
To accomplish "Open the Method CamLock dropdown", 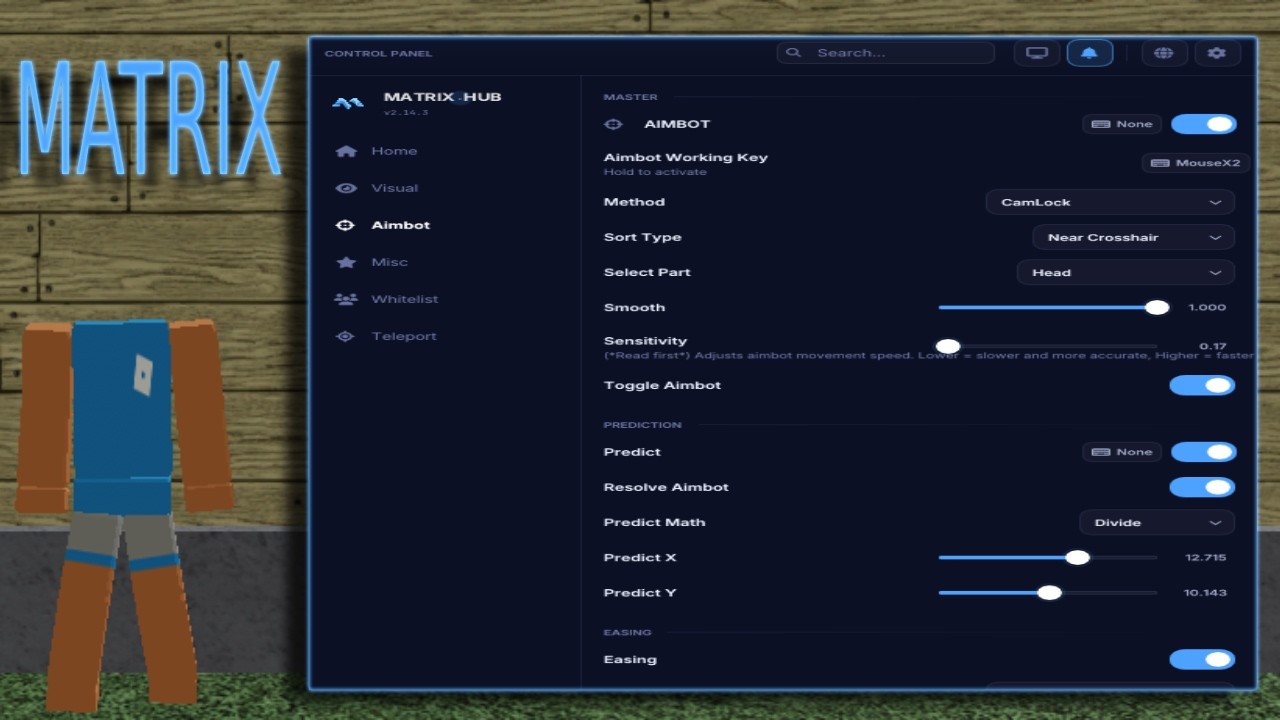I will click(x=1110, y=202).
